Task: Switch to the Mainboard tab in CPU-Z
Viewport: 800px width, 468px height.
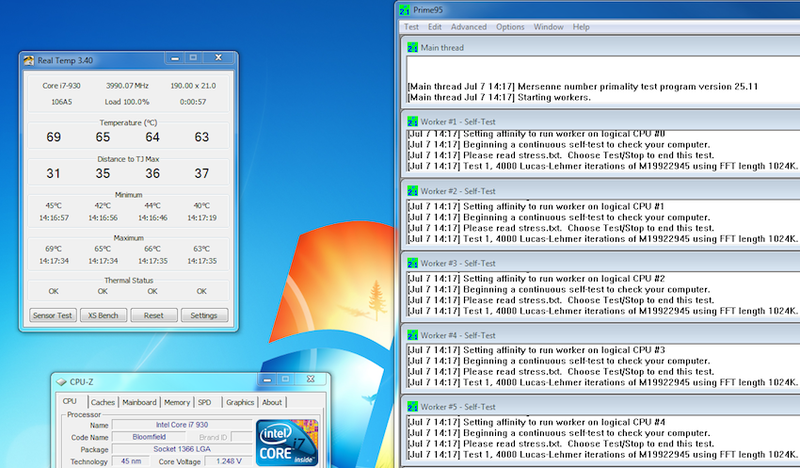Action: 139,402
